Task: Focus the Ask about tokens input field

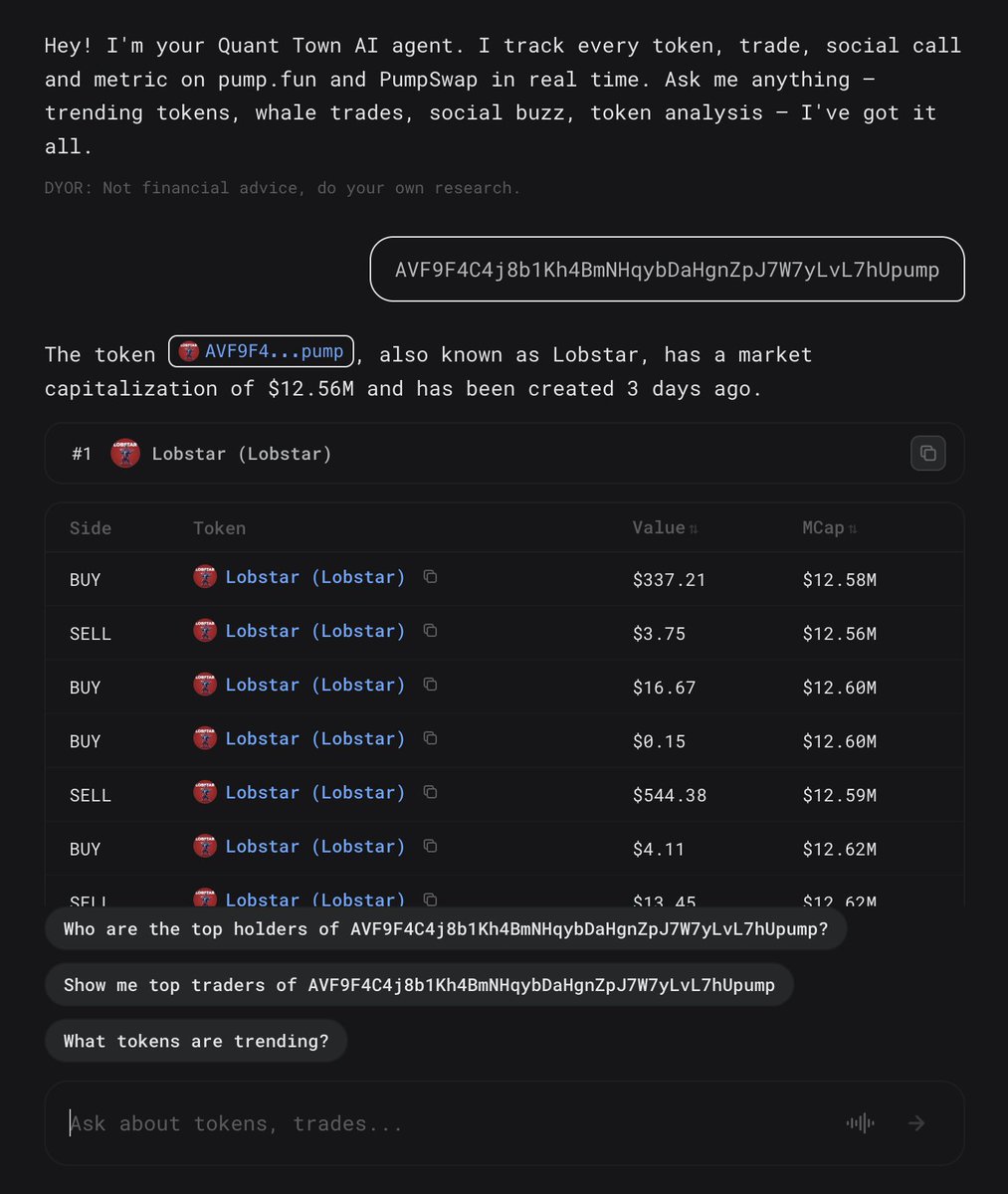Action: 504,1123
